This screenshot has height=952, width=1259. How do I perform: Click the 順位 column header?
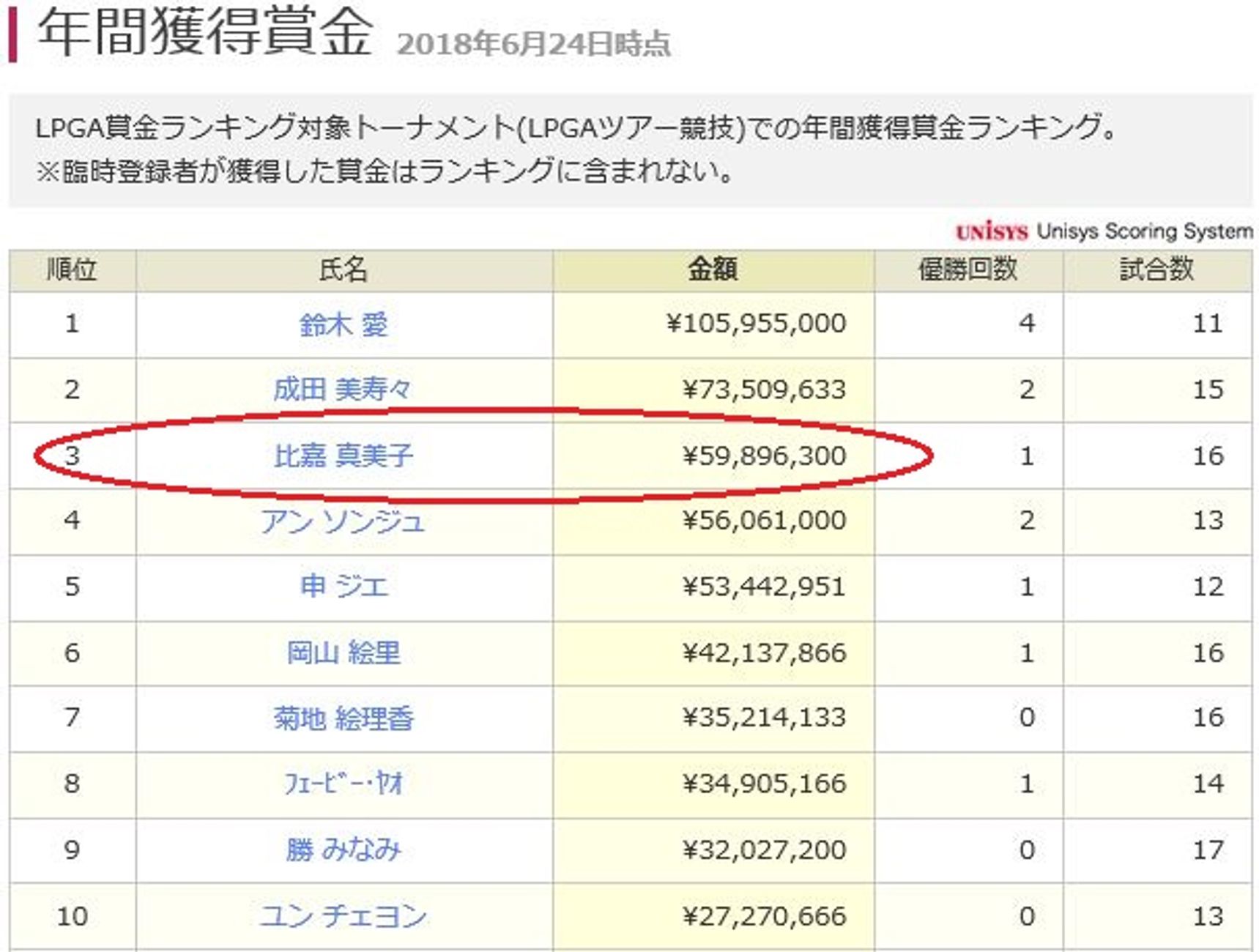[x=72, y=269]
